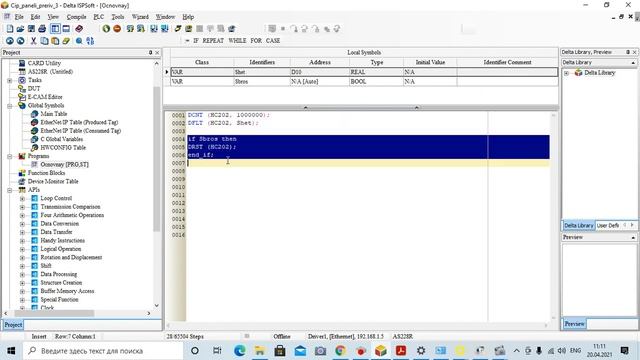Click code line 0001
The height and width of the screenshot is (360, 640).
[x=229, y=115]
